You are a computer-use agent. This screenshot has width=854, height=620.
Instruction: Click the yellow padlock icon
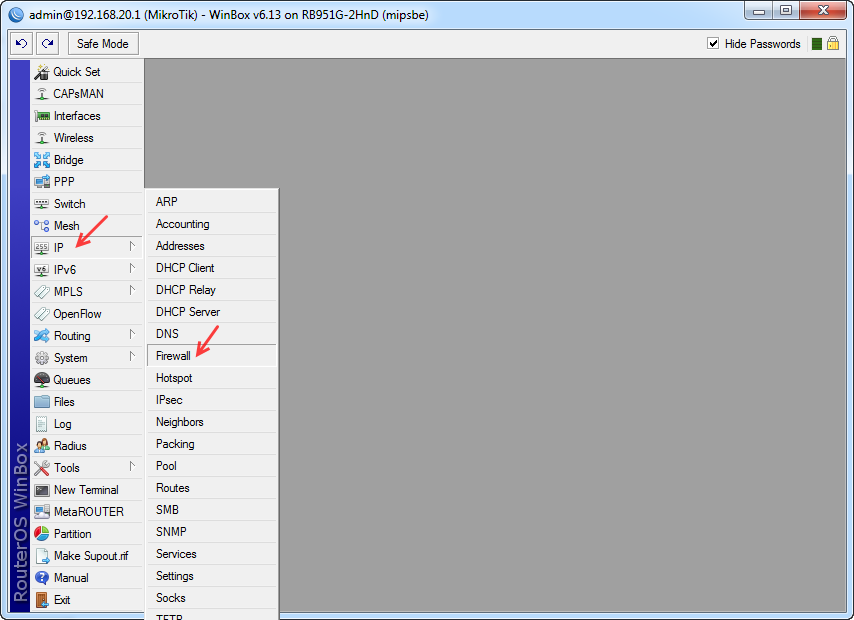[833, 43]
